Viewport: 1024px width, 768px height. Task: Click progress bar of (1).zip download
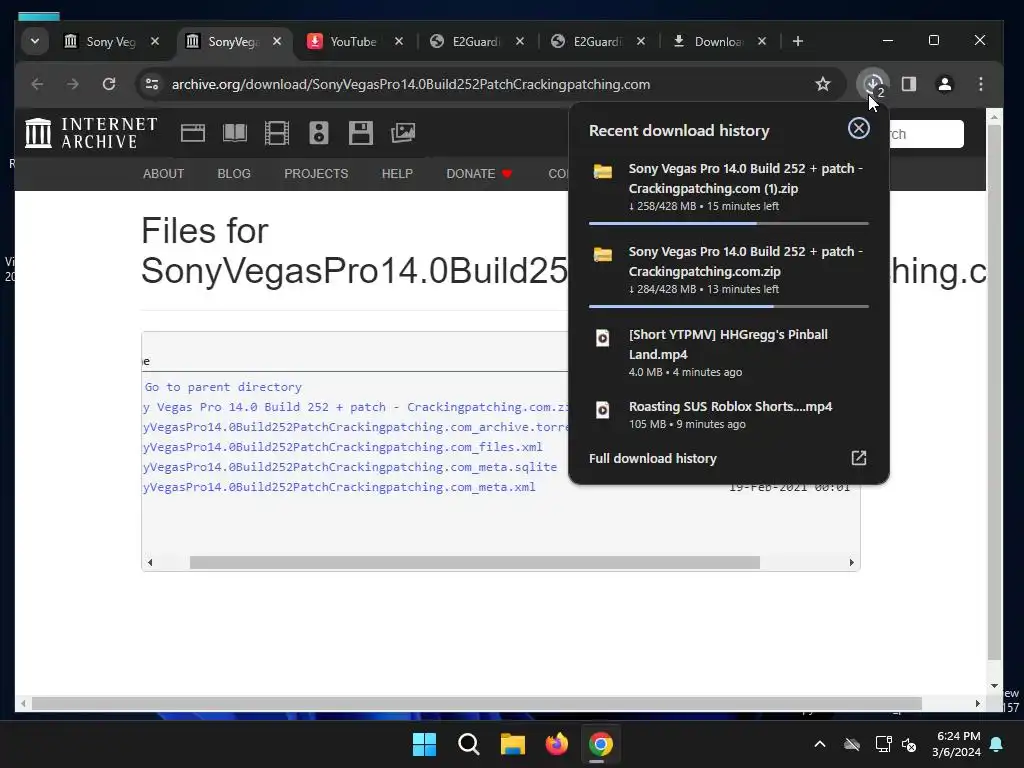(729, 223)
